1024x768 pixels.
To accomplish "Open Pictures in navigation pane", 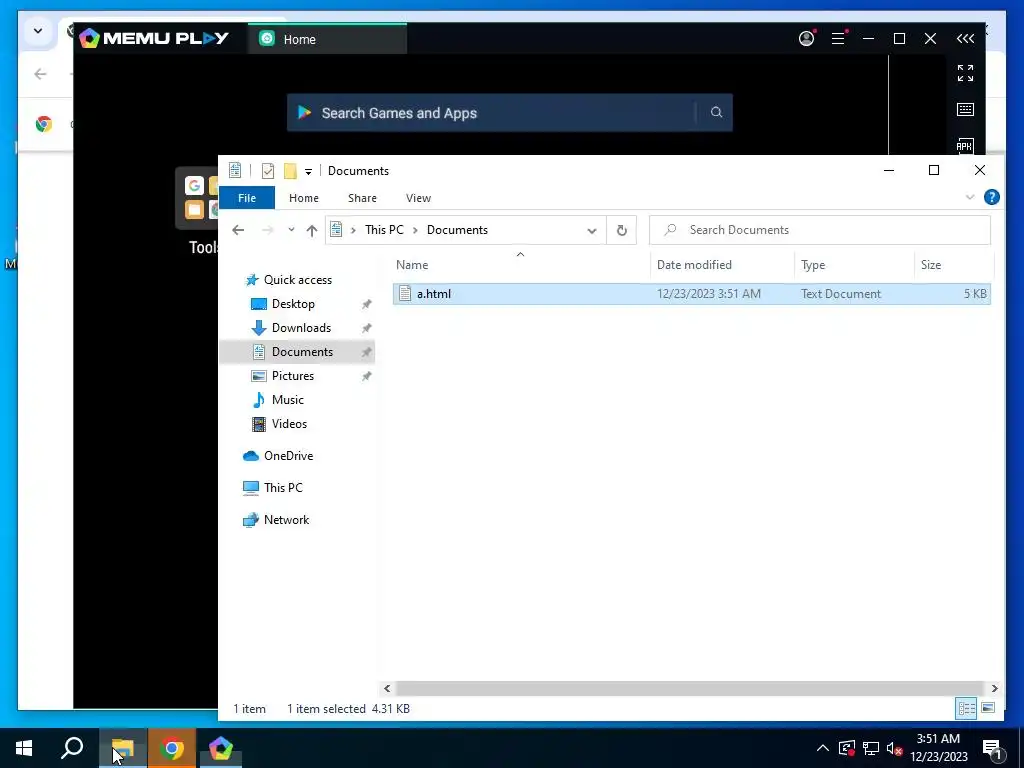I will point(293,376).
